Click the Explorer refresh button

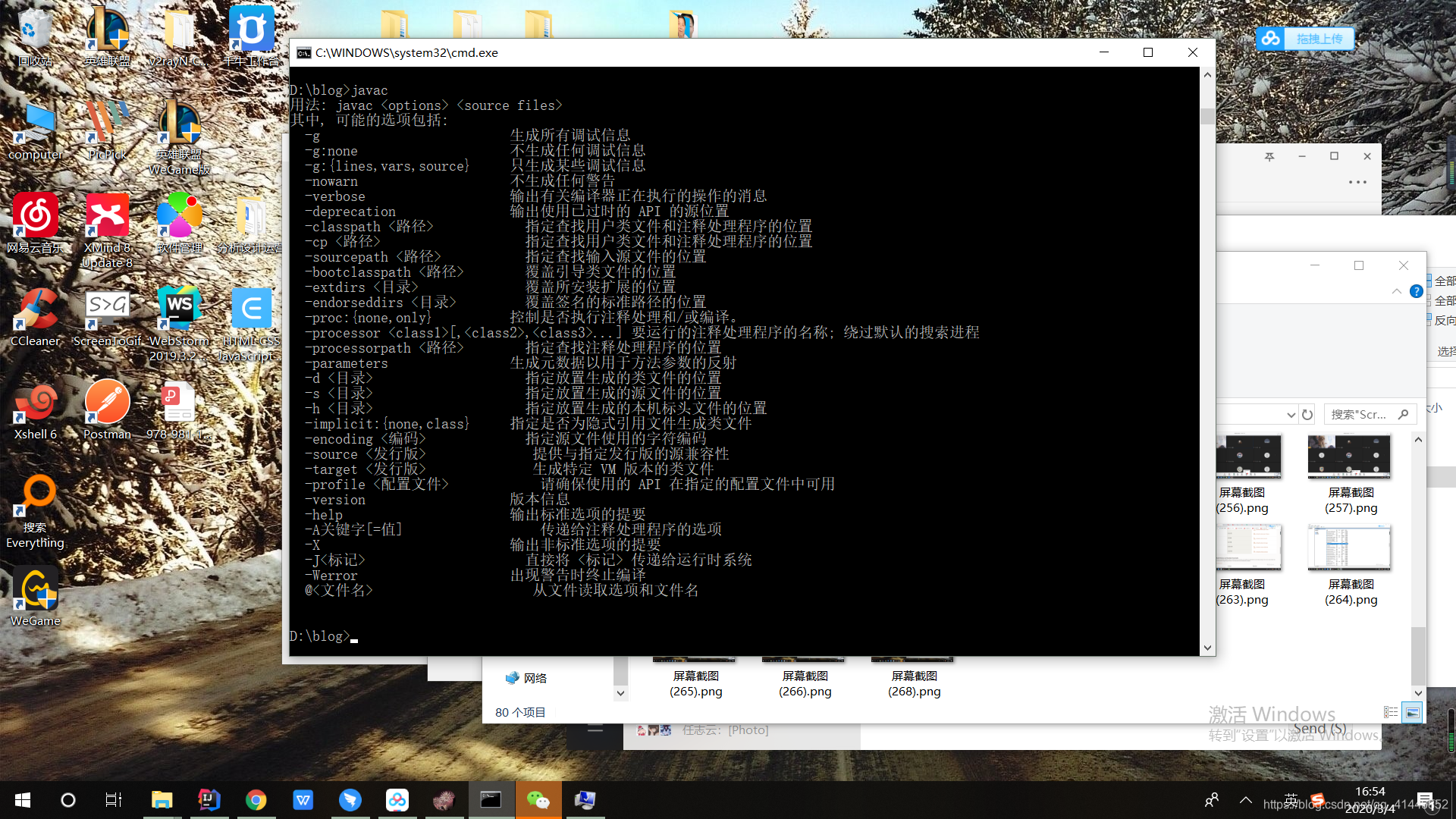[1307, 415]
